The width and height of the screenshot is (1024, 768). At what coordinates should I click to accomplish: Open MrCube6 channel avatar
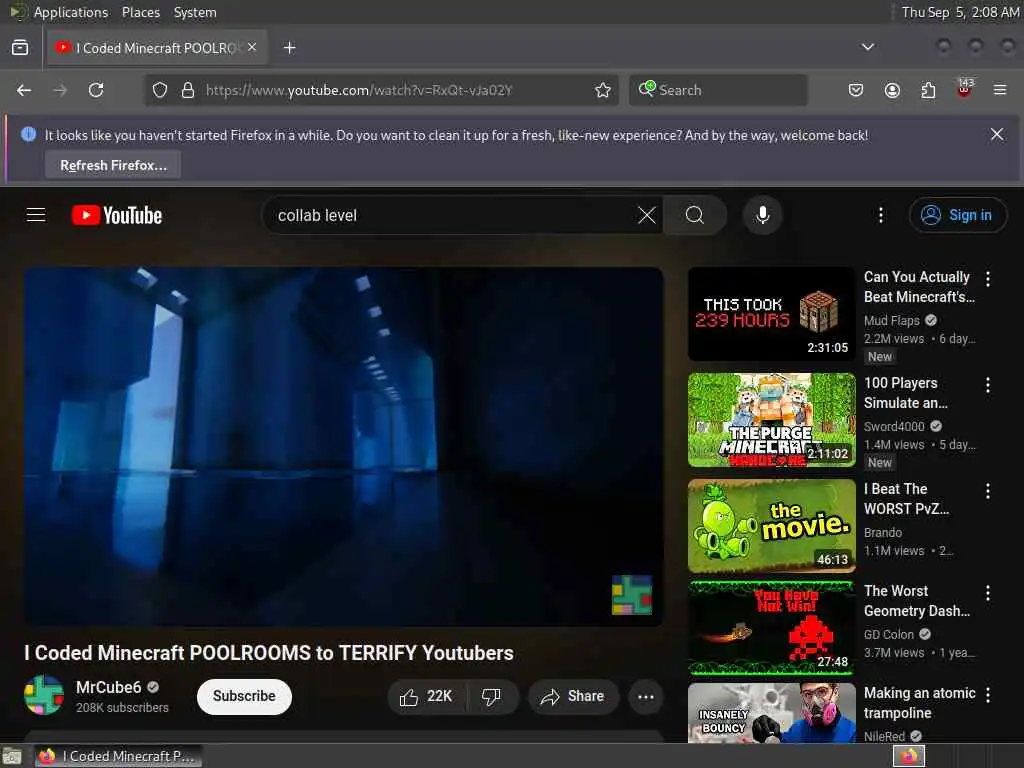tap(44, 695)
